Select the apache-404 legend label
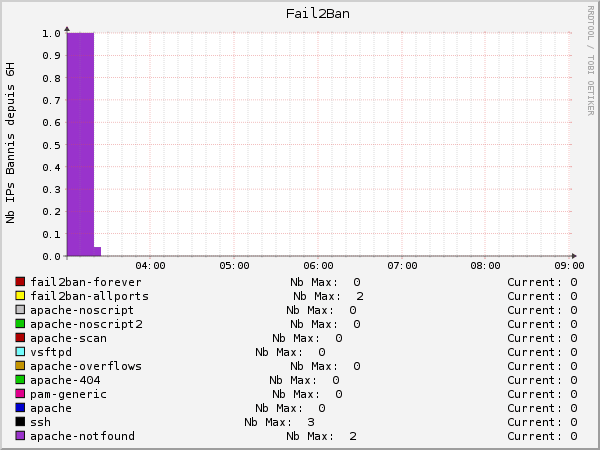Viewport: 600px width, 450px height. [65, 380]
